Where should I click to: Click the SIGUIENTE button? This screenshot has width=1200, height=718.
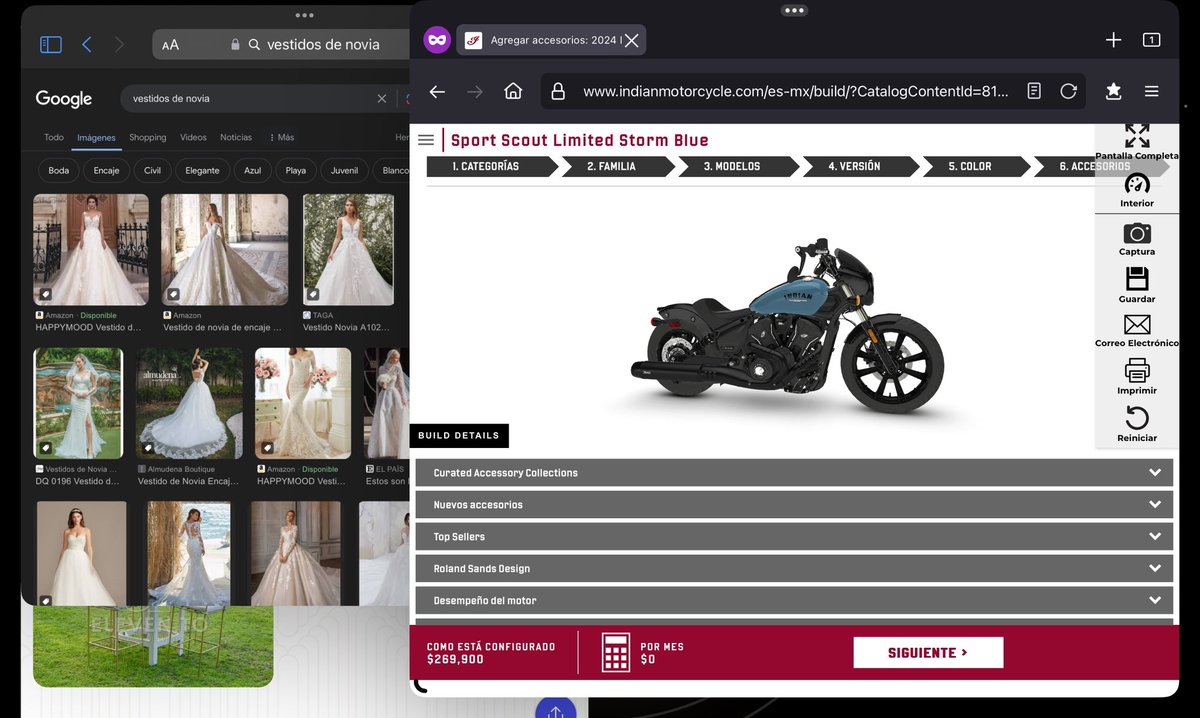(928, 652)
